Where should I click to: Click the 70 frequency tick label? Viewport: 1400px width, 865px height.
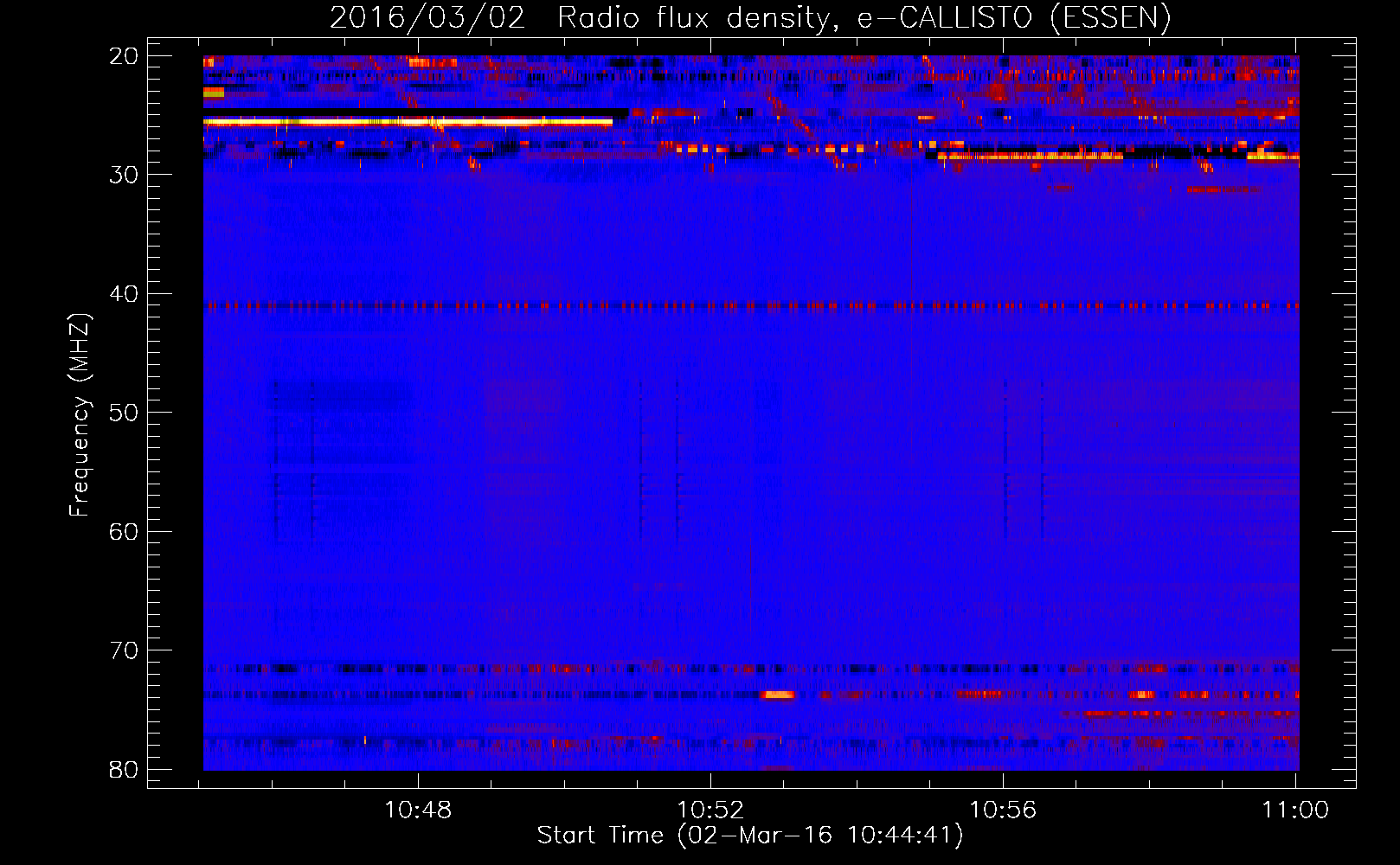[124, 650]
